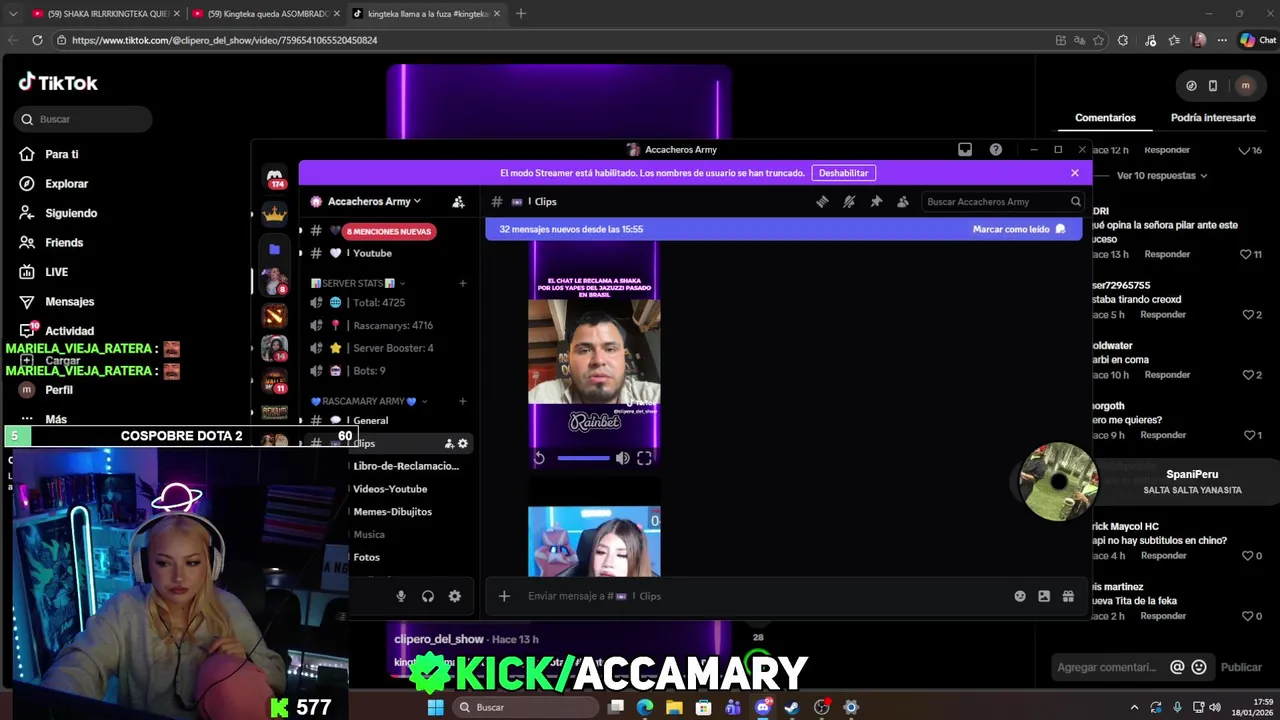
Task: Expand Ver 10 respuestas in comments
Action: pos(1161,176)
